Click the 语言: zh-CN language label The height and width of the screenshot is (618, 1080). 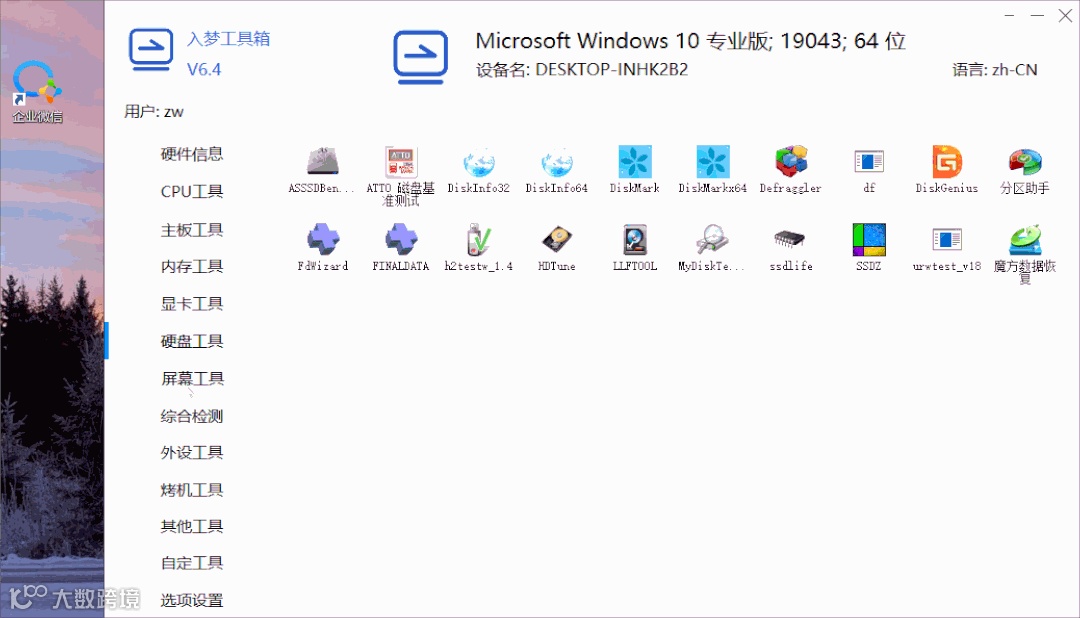click(995, 70)
